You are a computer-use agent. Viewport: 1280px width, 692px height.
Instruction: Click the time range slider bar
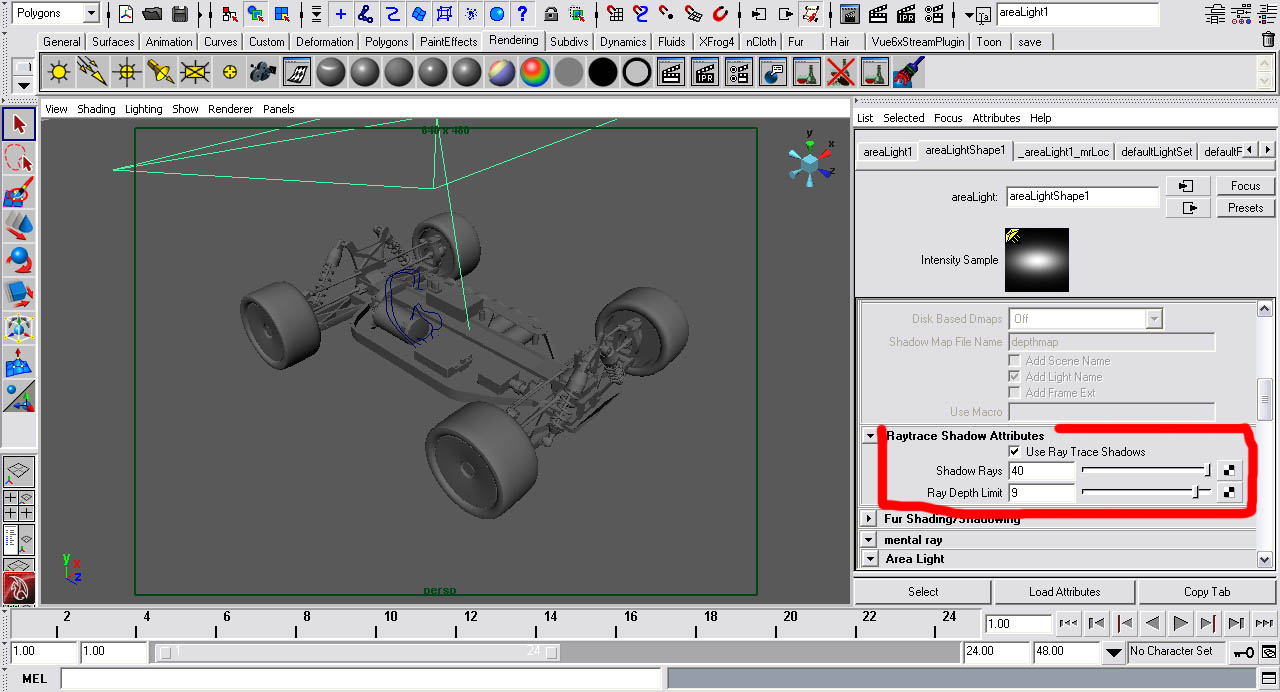click(359, 652)
